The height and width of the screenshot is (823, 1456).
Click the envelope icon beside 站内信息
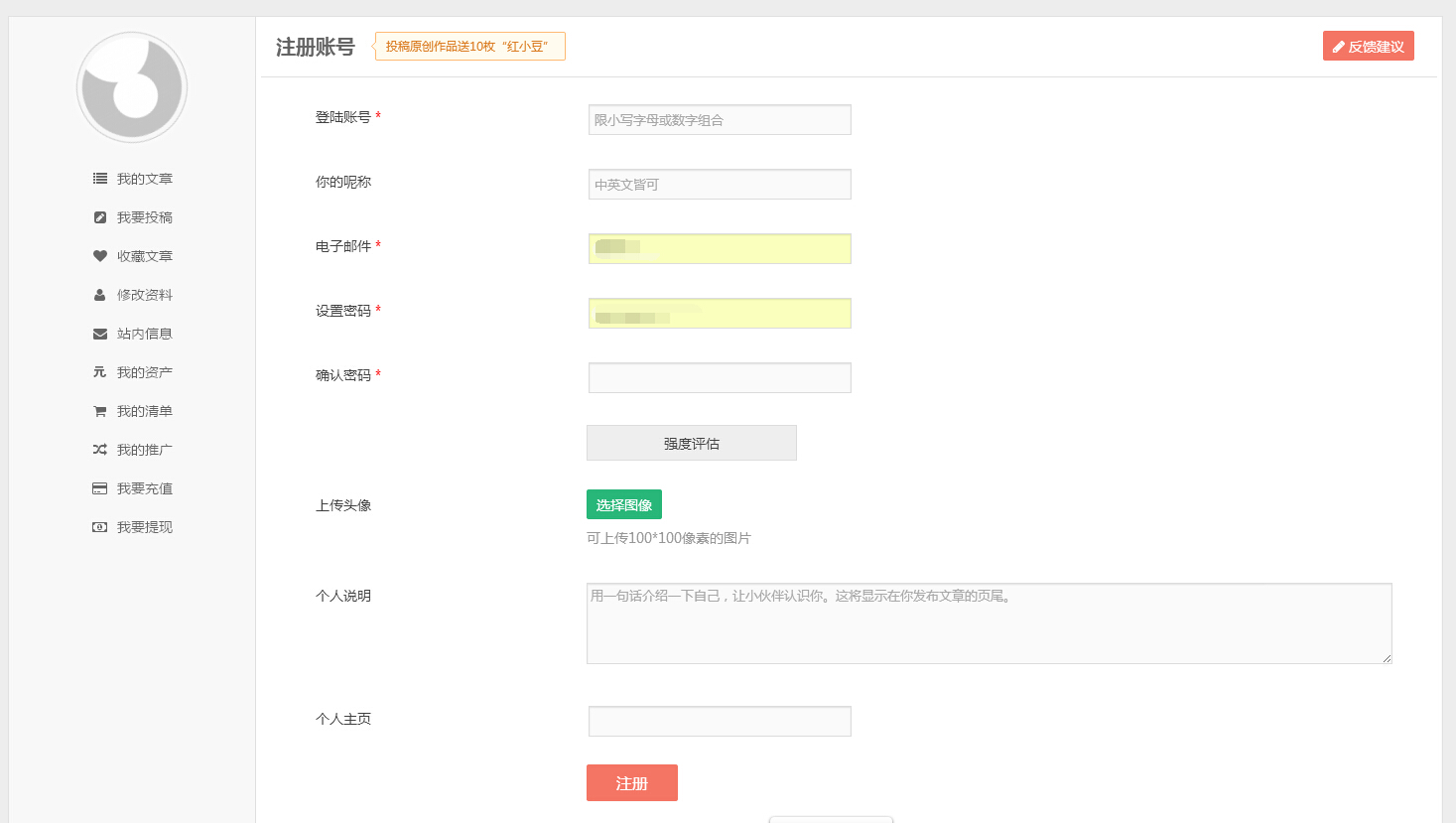click(x=100, y=334)
